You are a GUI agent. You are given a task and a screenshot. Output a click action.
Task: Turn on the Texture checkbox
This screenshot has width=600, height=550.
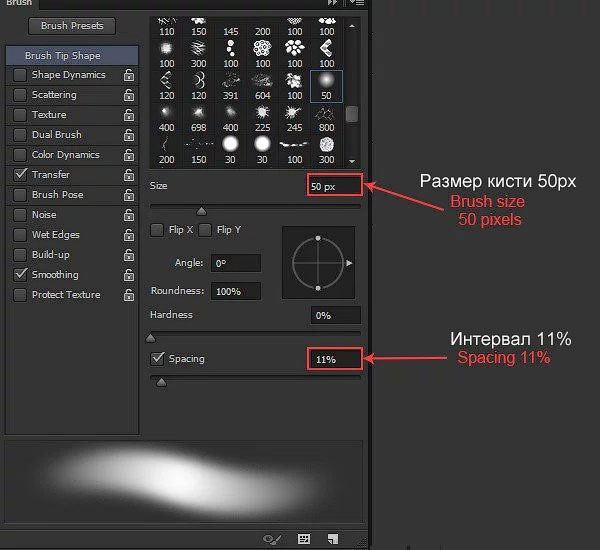[x=20, y=115]
